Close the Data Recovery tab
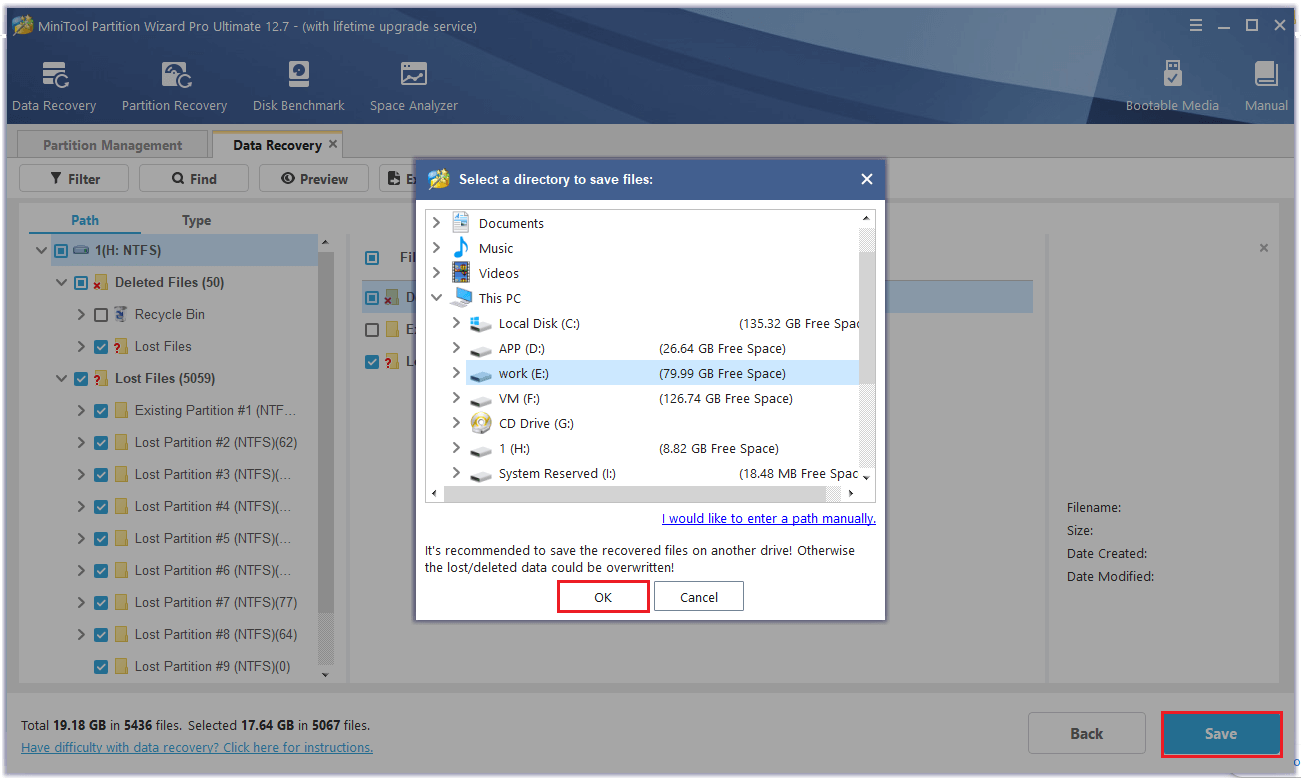 (x=333, y=144)
